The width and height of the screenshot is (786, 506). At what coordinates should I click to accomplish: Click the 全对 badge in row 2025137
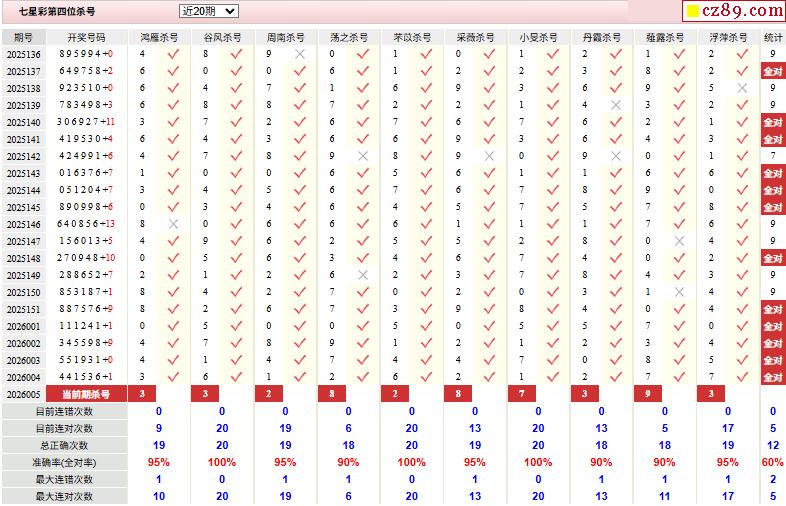pyautogui.click(x=772, y=71)
